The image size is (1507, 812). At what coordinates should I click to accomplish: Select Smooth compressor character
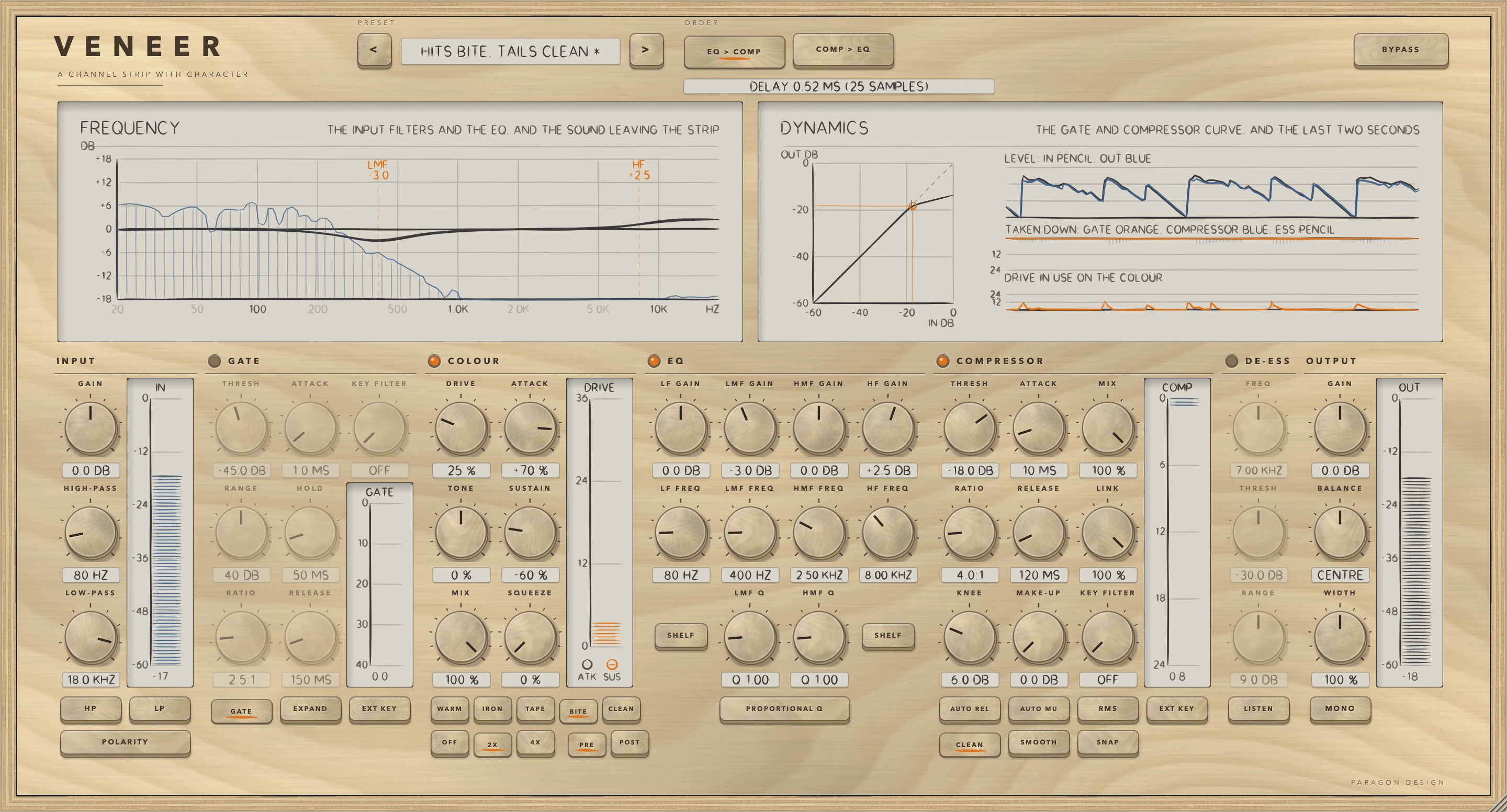1039,742
